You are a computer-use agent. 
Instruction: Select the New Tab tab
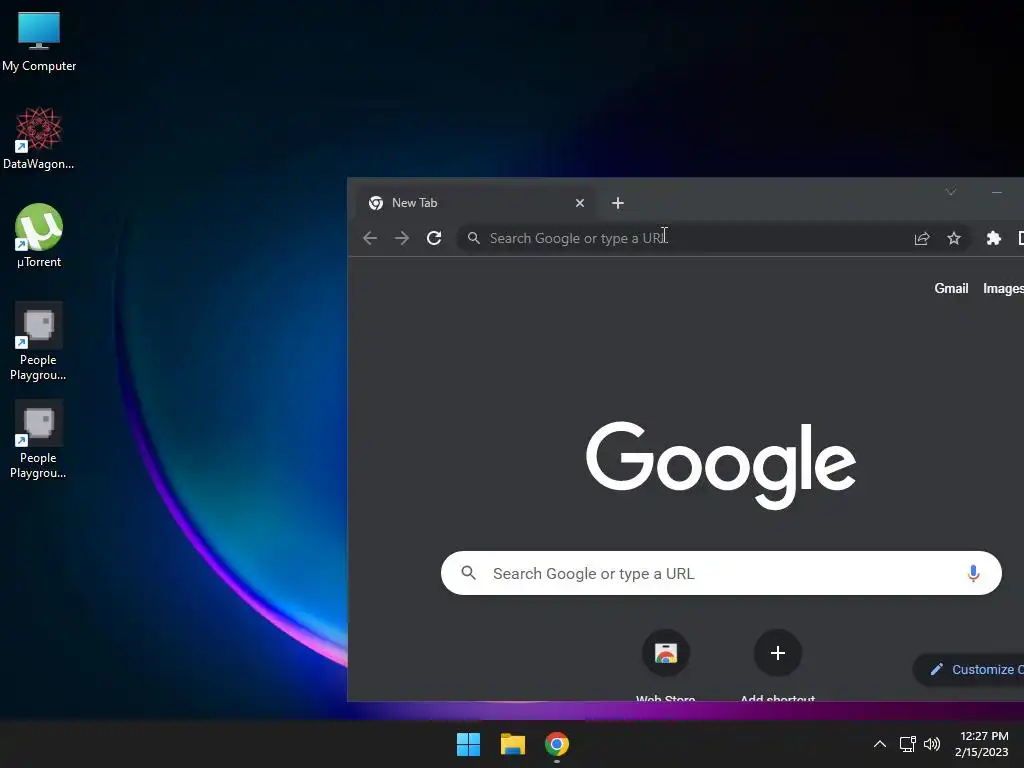(x=477, y=203)
